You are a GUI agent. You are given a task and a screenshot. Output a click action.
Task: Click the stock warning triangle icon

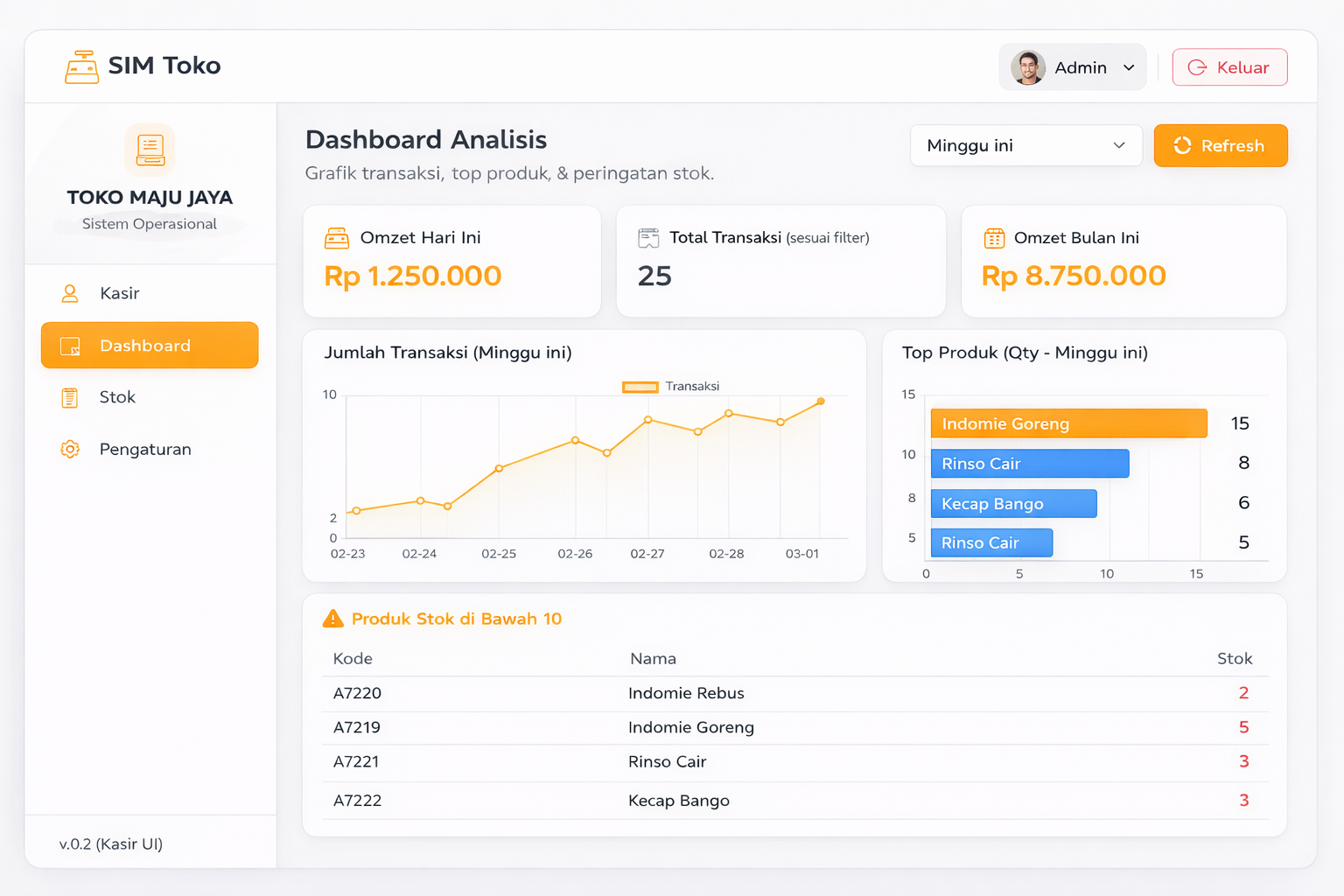[x=333, y=619]
